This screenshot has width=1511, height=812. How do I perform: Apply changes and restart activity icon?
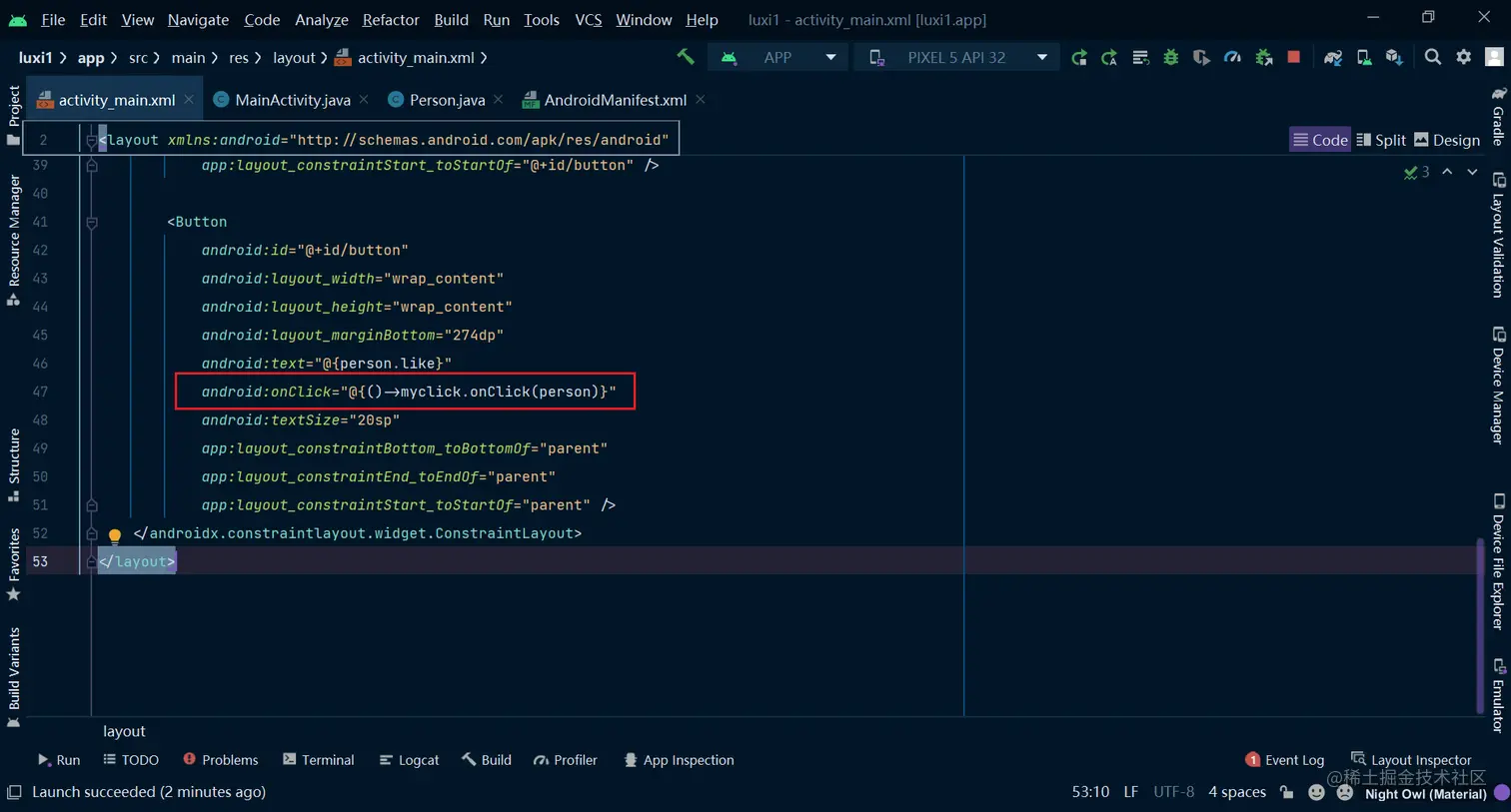pyautogui.click(x=1109, y=58)
